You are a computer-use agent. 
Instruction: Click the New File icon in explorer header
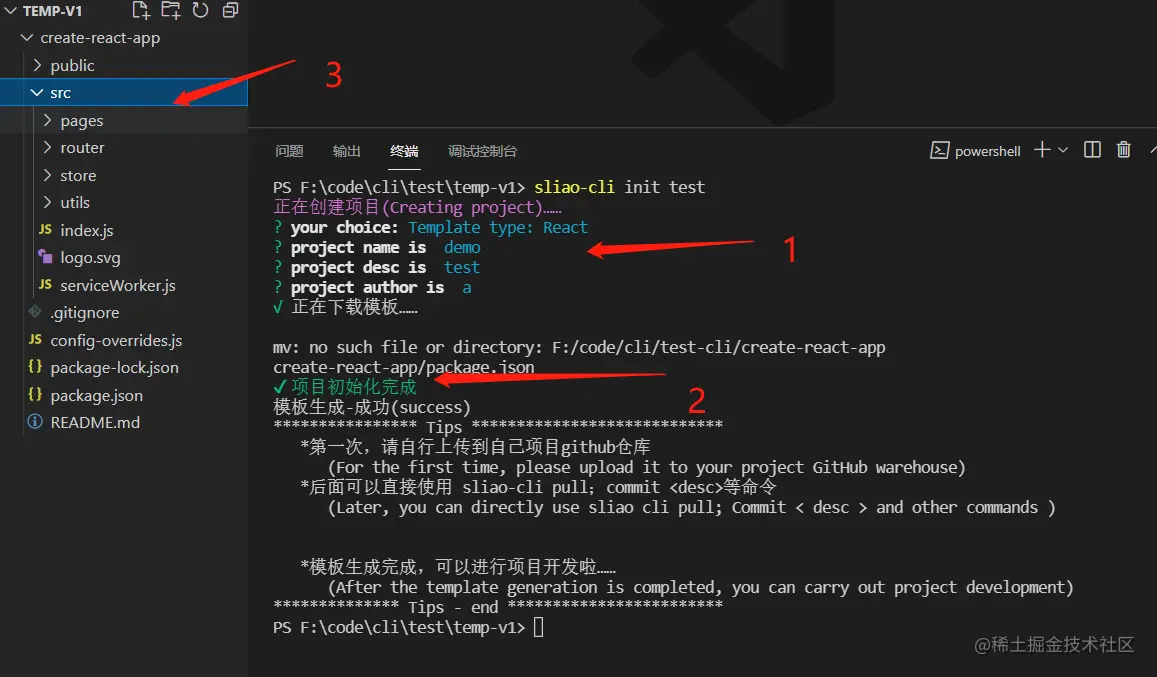[x=140, y=10]
